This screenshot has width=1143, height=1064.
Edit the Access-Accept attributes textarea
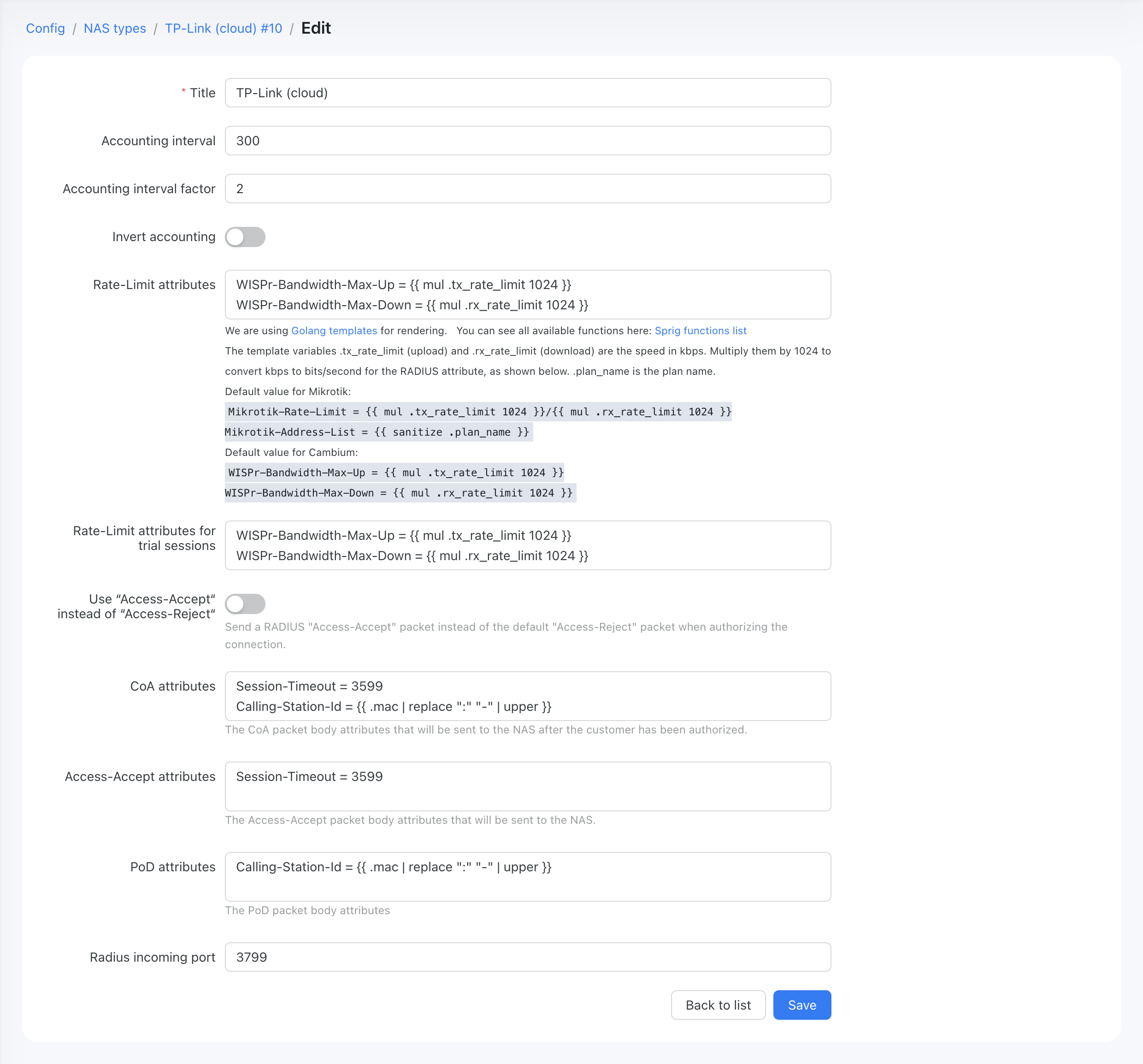click(x=528, y=786)
